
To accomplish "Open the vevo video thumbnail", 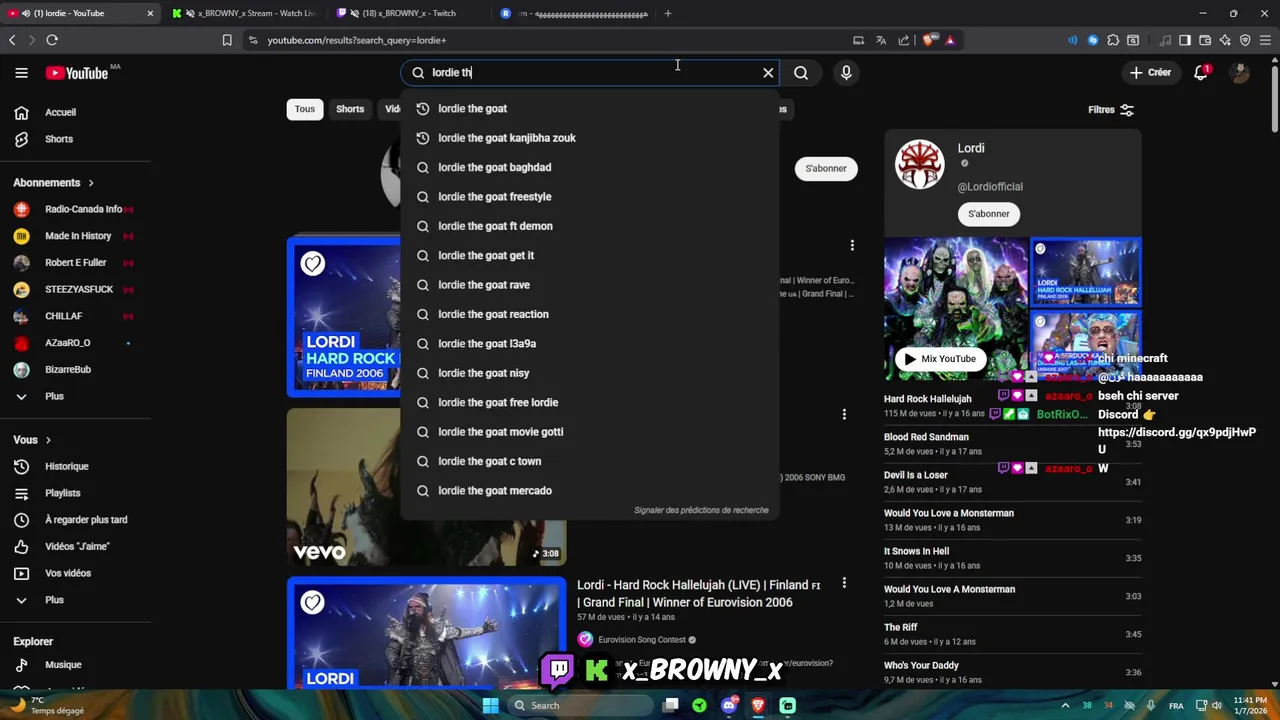I will 426,487.
